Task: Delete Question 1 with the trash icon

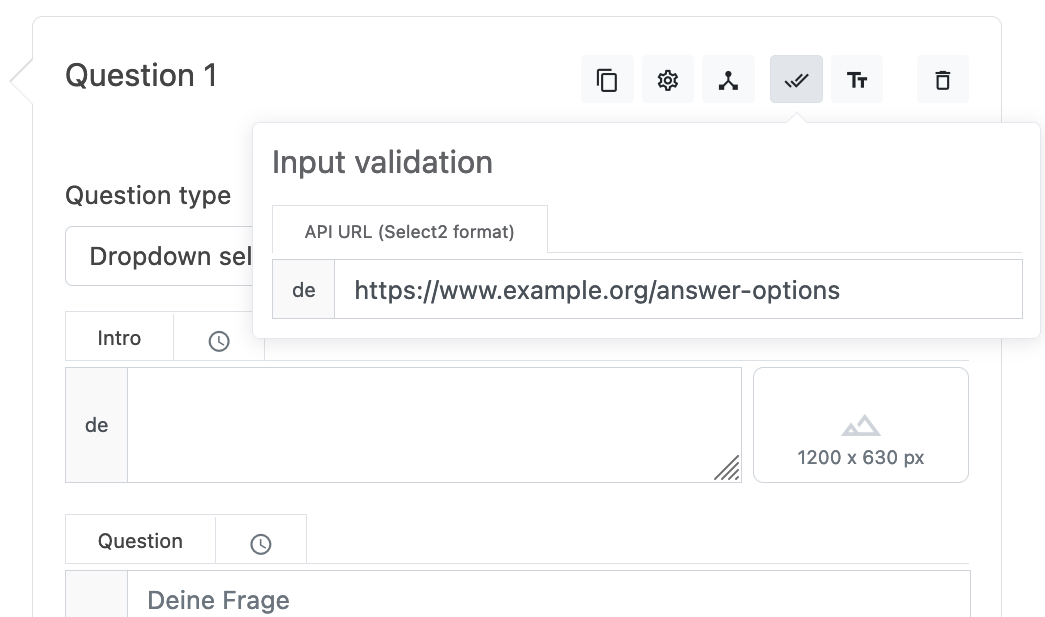Action: [942, 80]
